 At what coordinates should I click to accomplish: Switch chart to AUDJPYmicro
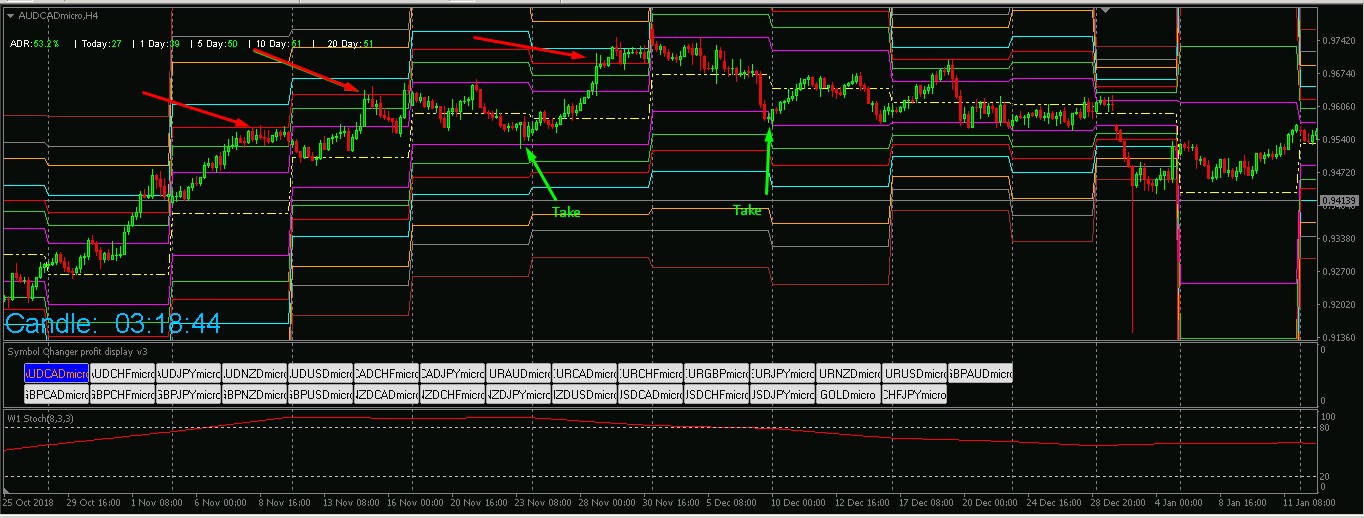[189, 373]
